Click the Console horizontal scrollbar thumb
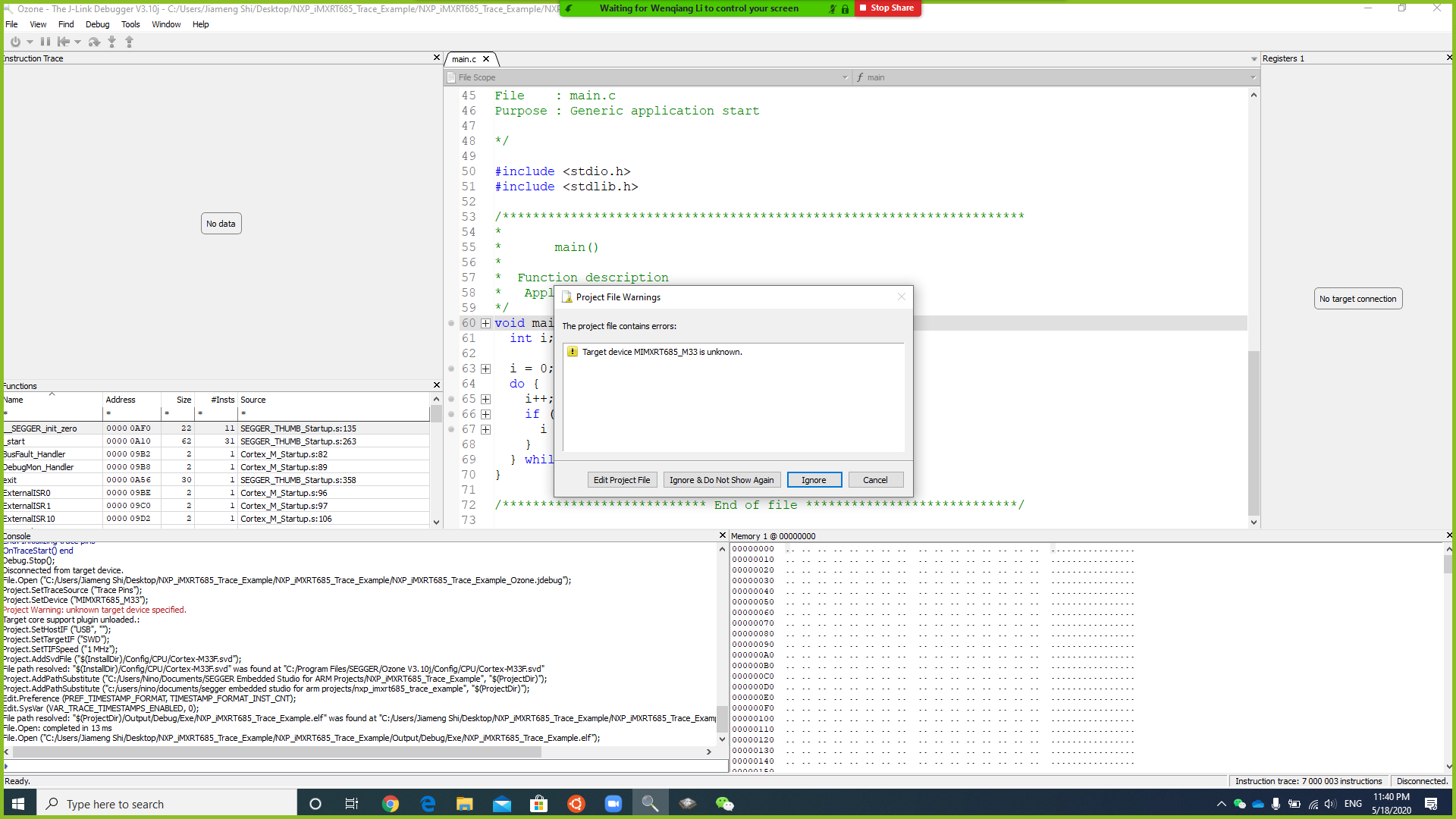 point(278,752)
